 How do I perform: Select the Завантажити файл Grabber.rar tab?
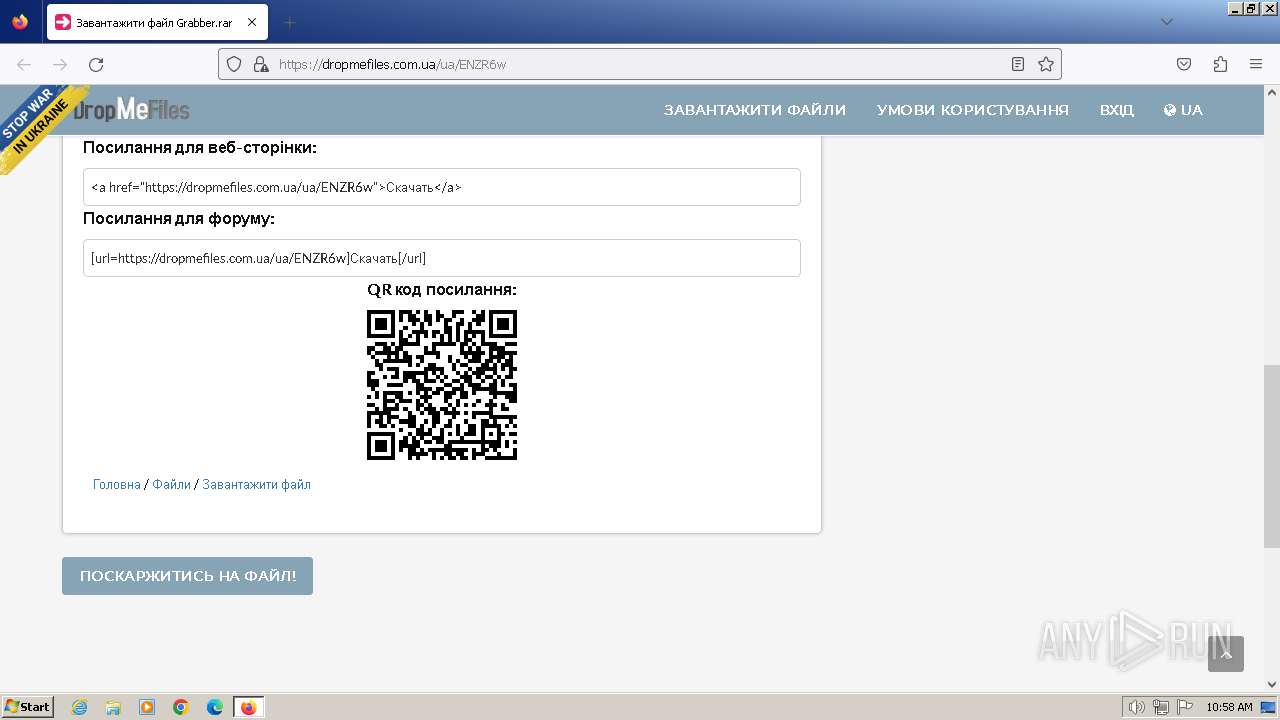click(157, 22)
